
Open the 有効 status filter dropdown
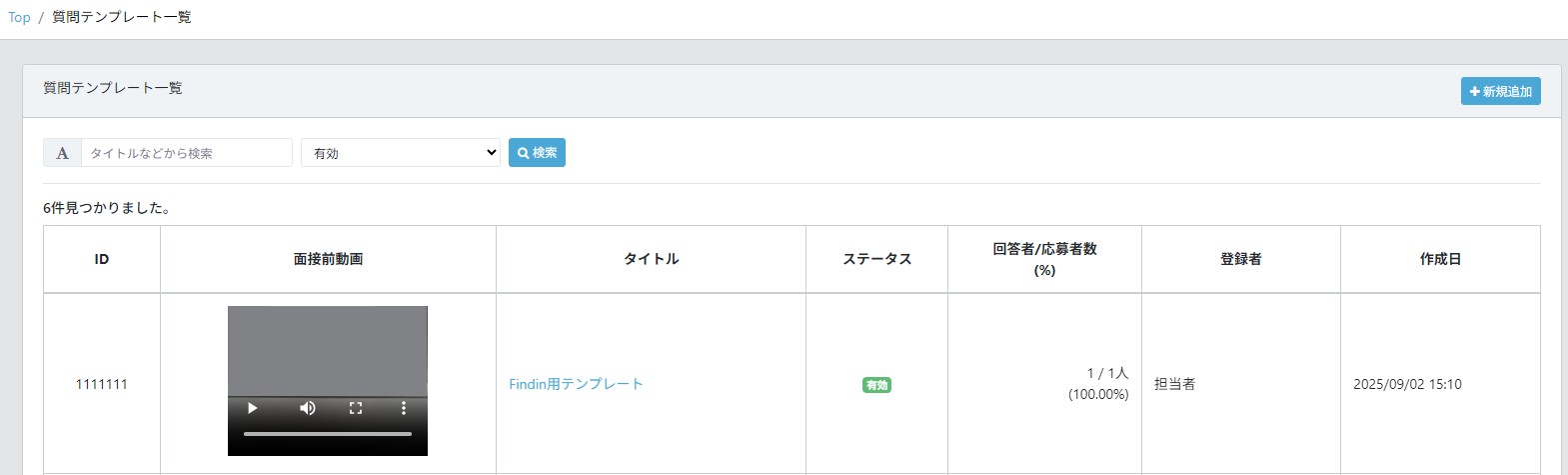401,153
